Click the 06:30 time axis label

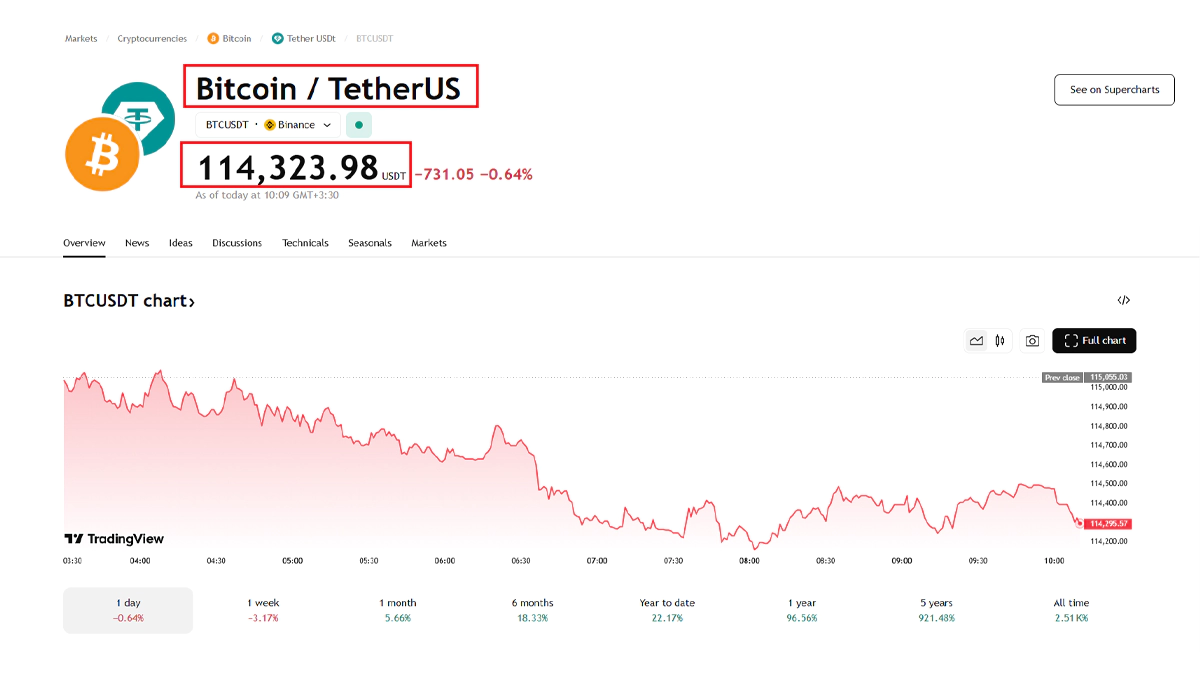point(520,561)
